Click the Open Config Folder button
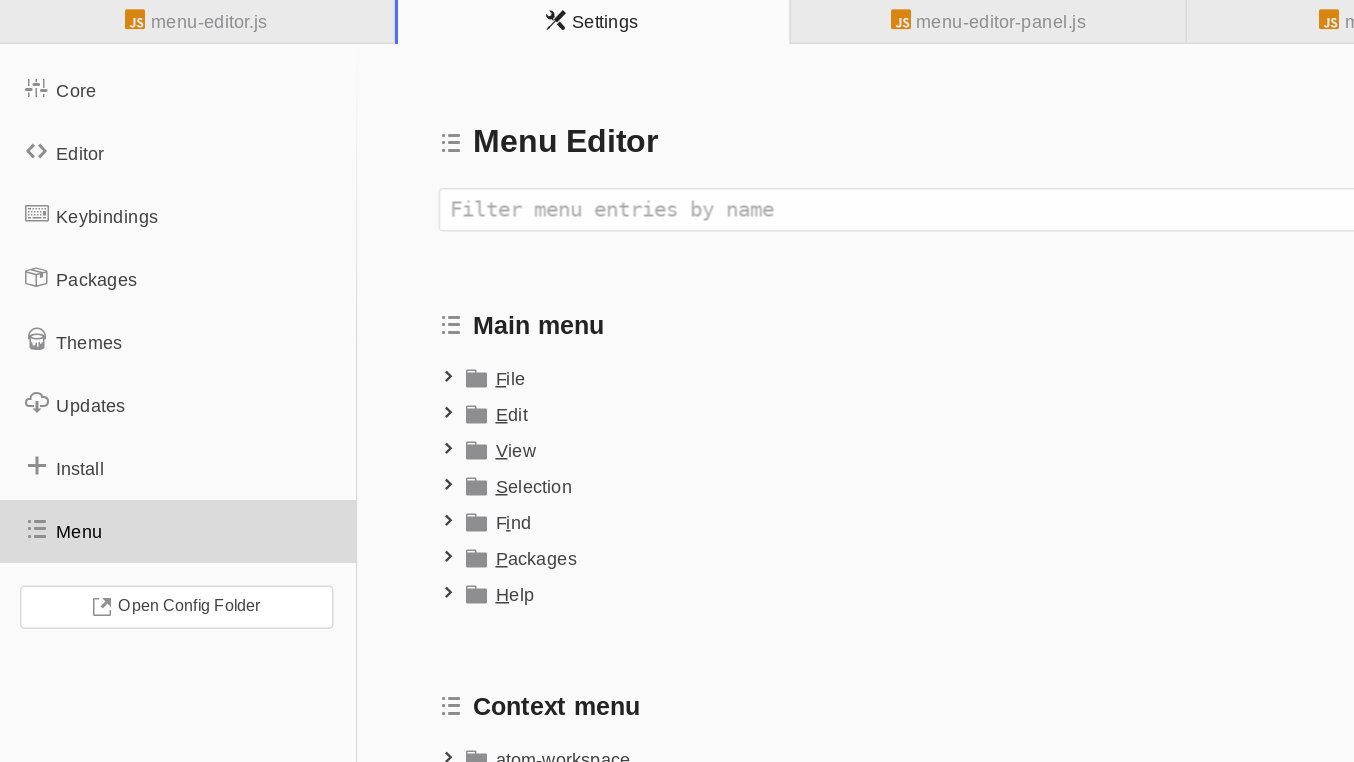This screenshot has width=1354, height=762. coord(177,607)
